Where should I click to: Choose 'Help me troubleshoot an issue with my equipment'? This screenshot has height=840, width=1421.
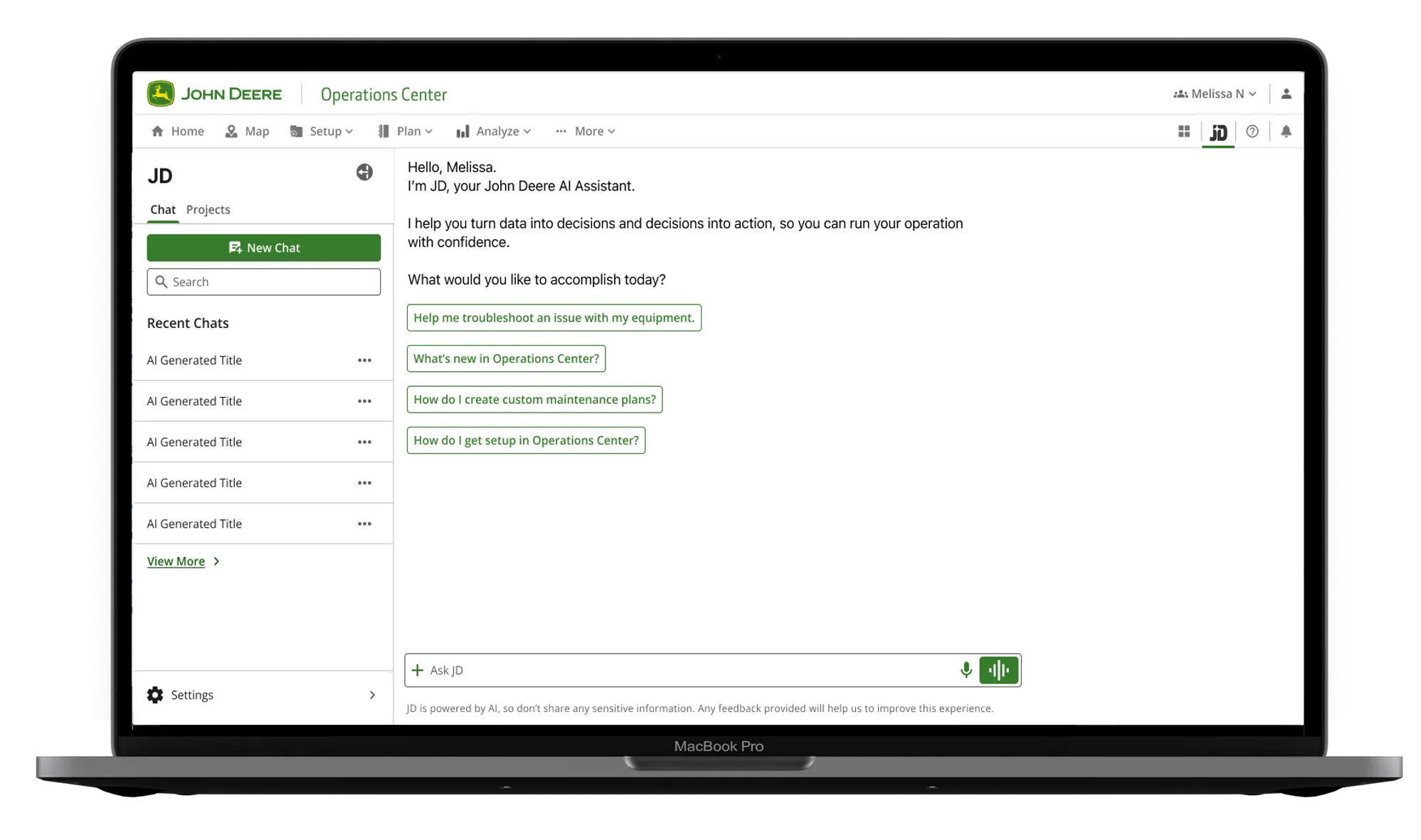(x=554, y=318)
